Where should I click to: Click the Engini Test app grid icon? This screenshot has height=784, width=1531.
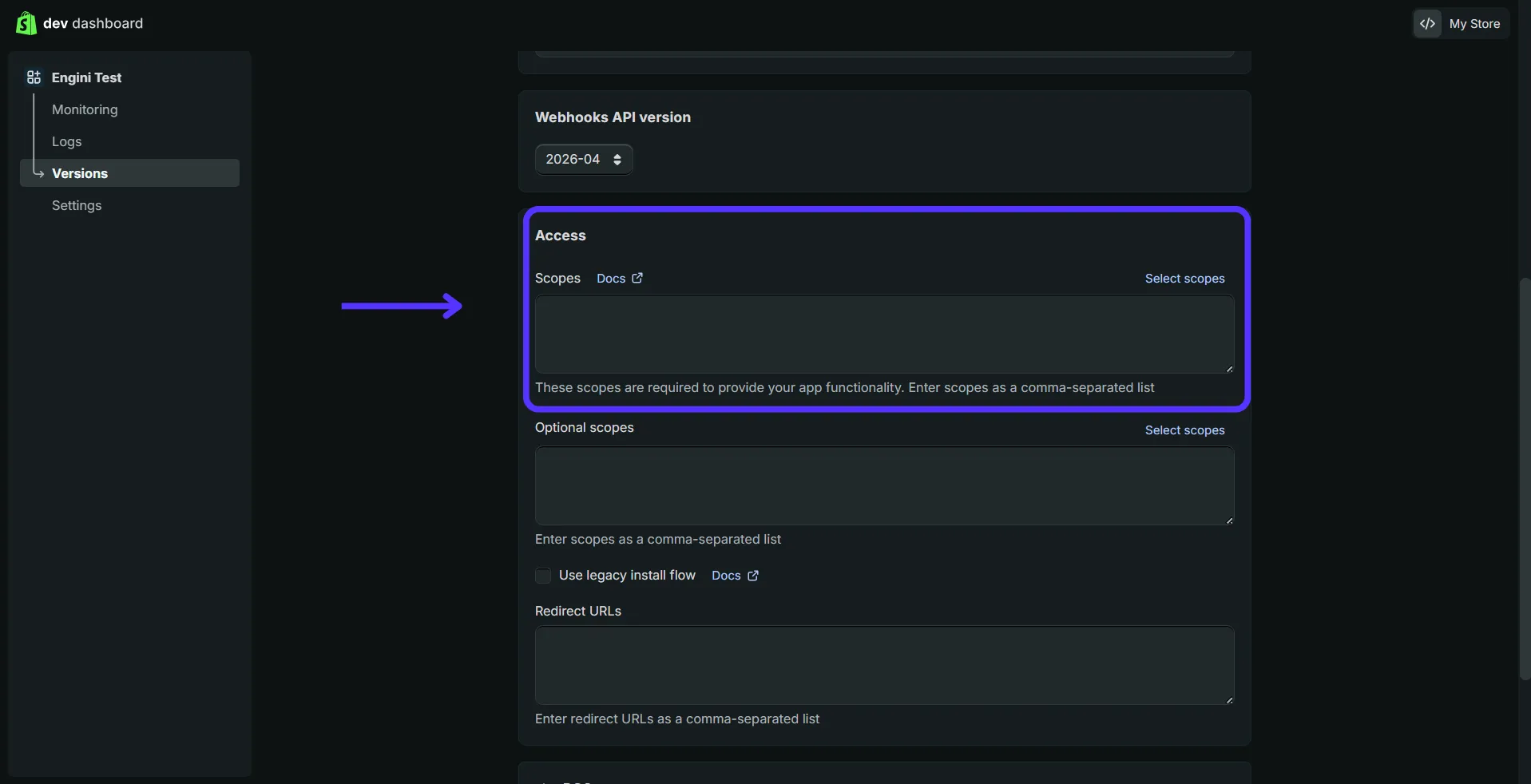pos(34,77)
